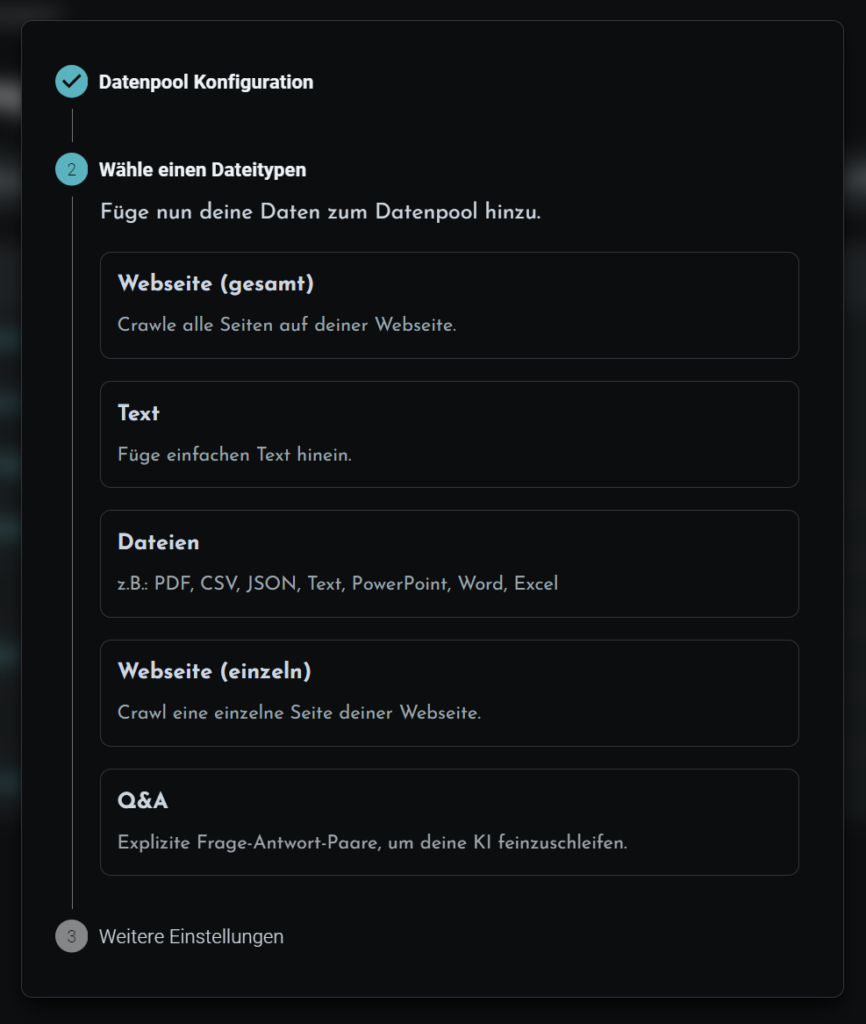Click the Dateien heading text
Screen dimensions: 866x1024
158,542
